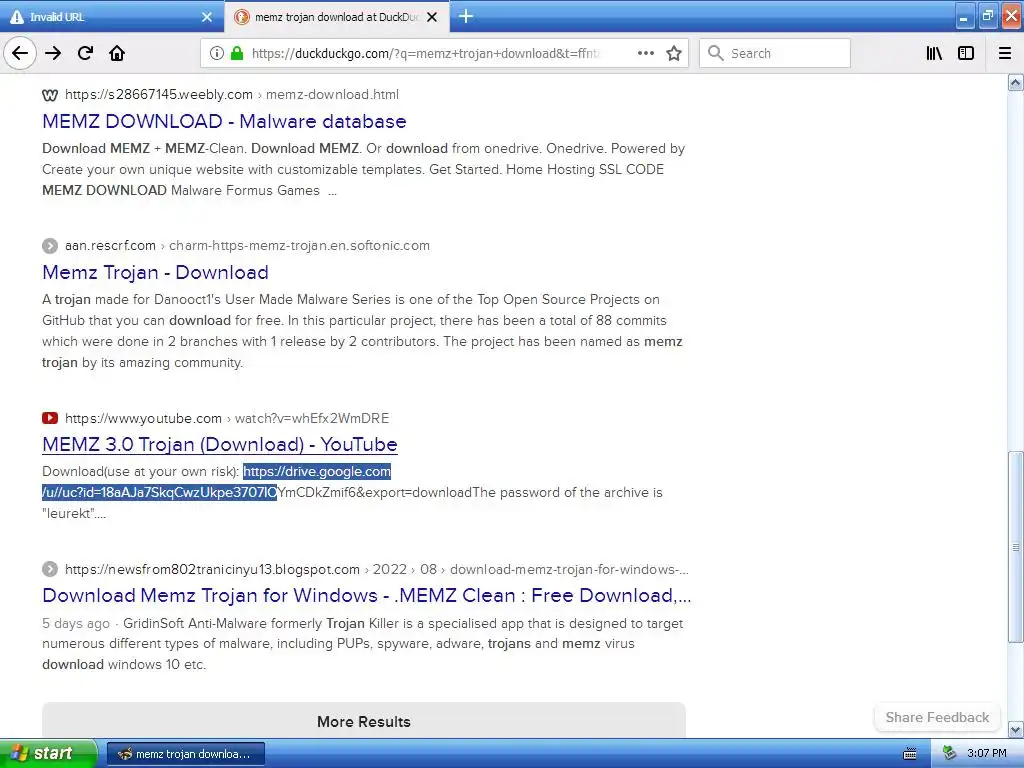
Task: Switch to the Invalid URL tab
Action: click(x=111, y=16)
